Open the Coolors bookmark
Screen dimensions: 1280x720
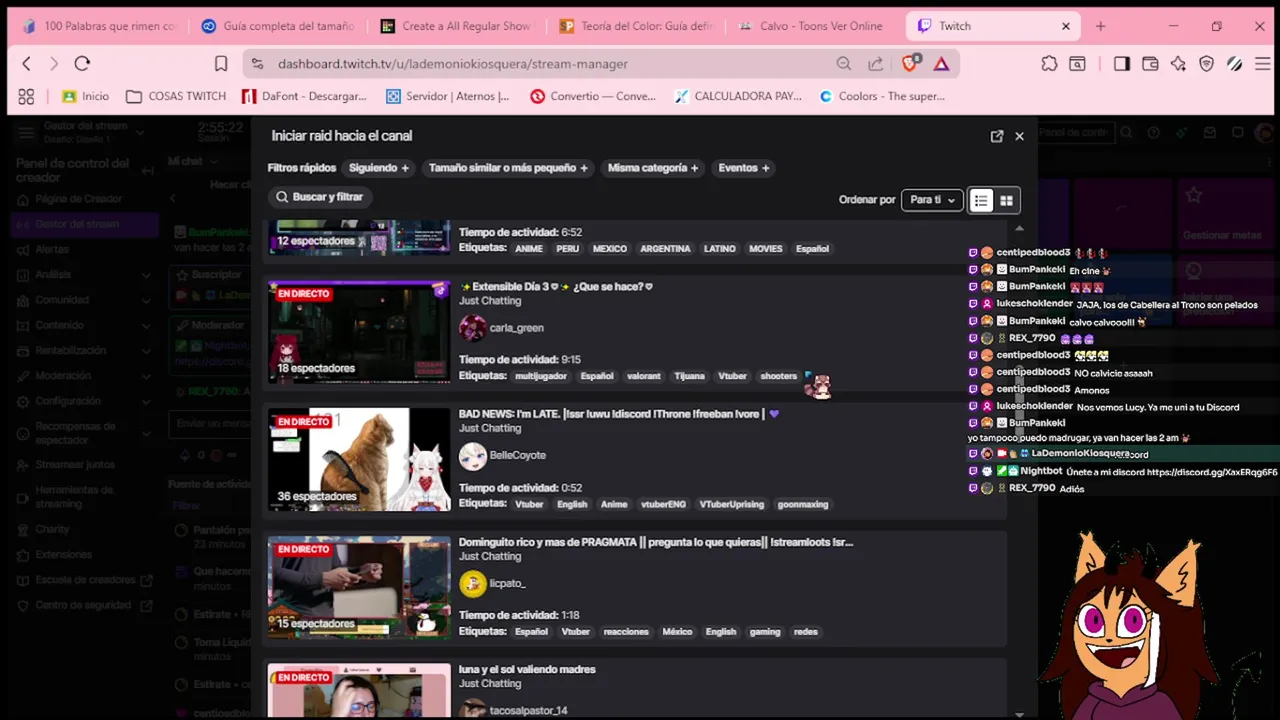pyautogui.click(x=881, y=96)
